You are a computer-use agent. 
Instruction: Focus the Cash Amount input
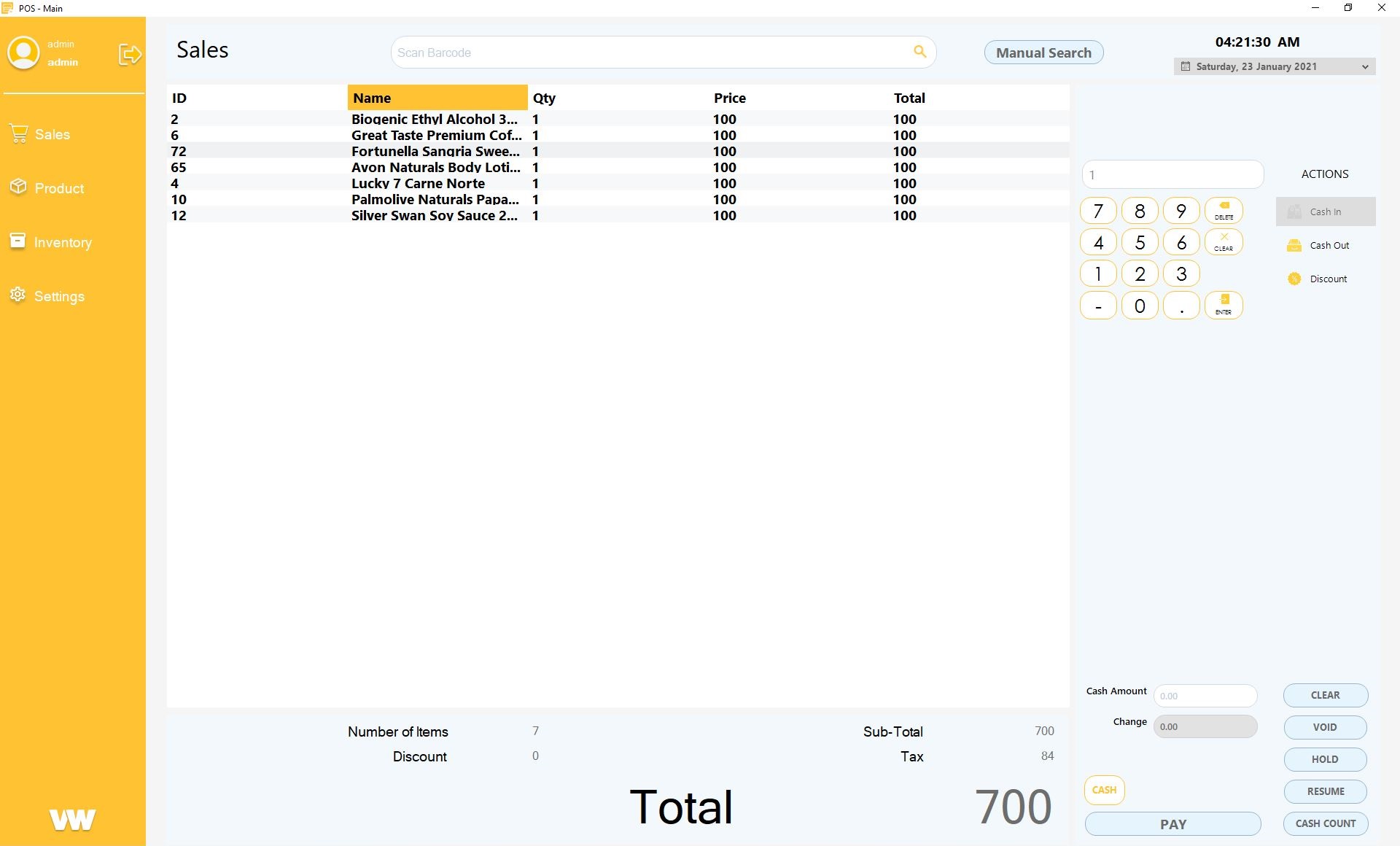[1205, 696]
